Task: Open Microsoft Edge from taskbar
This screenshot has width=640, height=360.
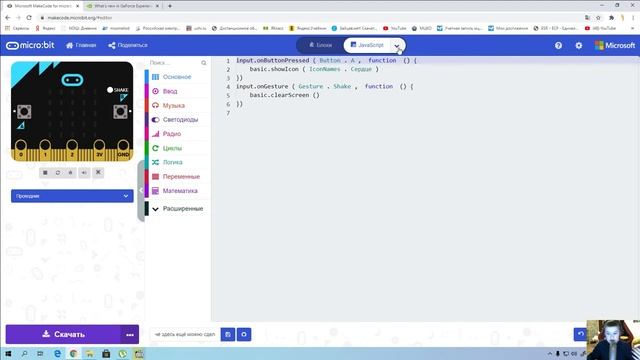Action: [x=57, y=353]
